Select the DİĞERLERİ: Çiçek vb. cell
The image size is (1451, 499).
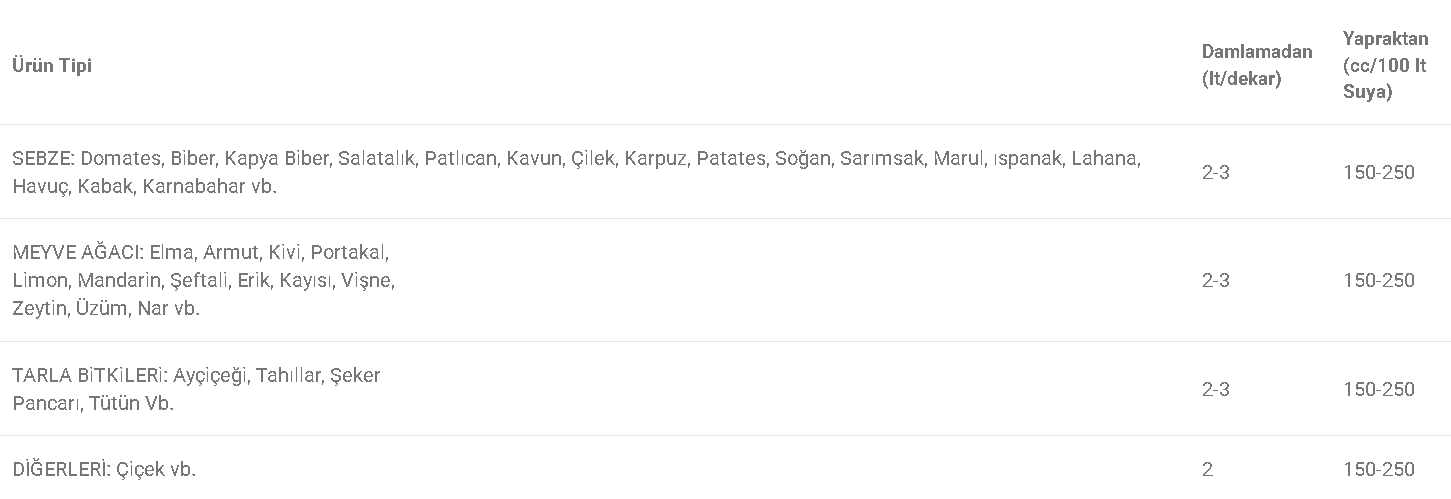tap(104, 469)
